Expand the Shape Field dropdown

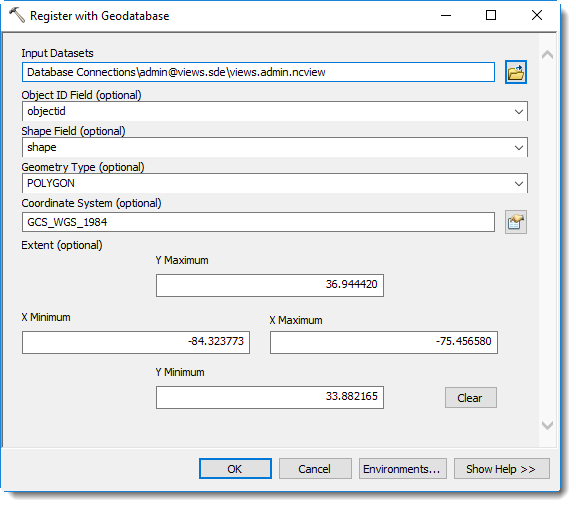pyautogui.click(x=518, y=147)
